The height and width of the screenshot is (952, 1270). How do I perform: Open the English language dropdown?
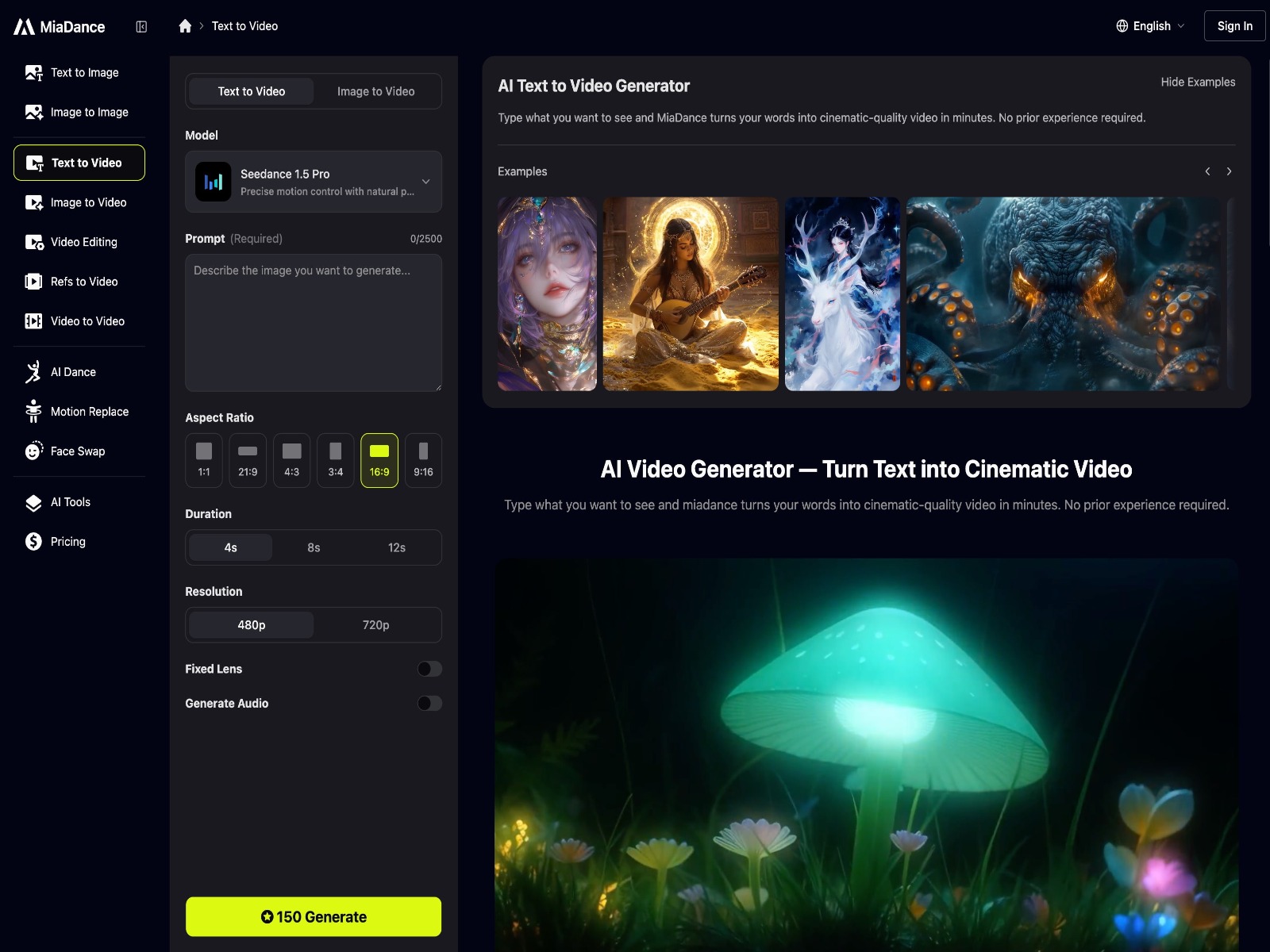1150,26
